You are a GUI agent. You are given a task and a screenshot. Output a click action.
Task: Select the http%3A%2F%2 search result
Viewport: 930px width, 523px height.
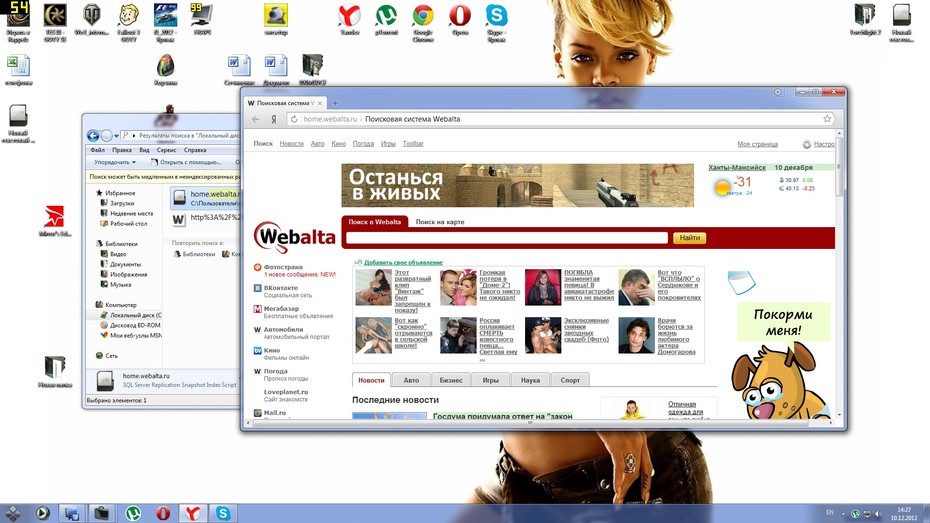click(205, 218)
